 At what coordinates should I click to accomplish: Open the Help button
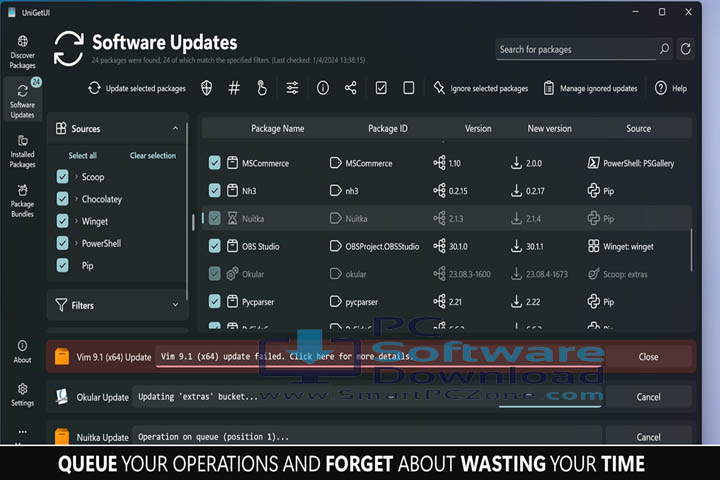(671, 88)
